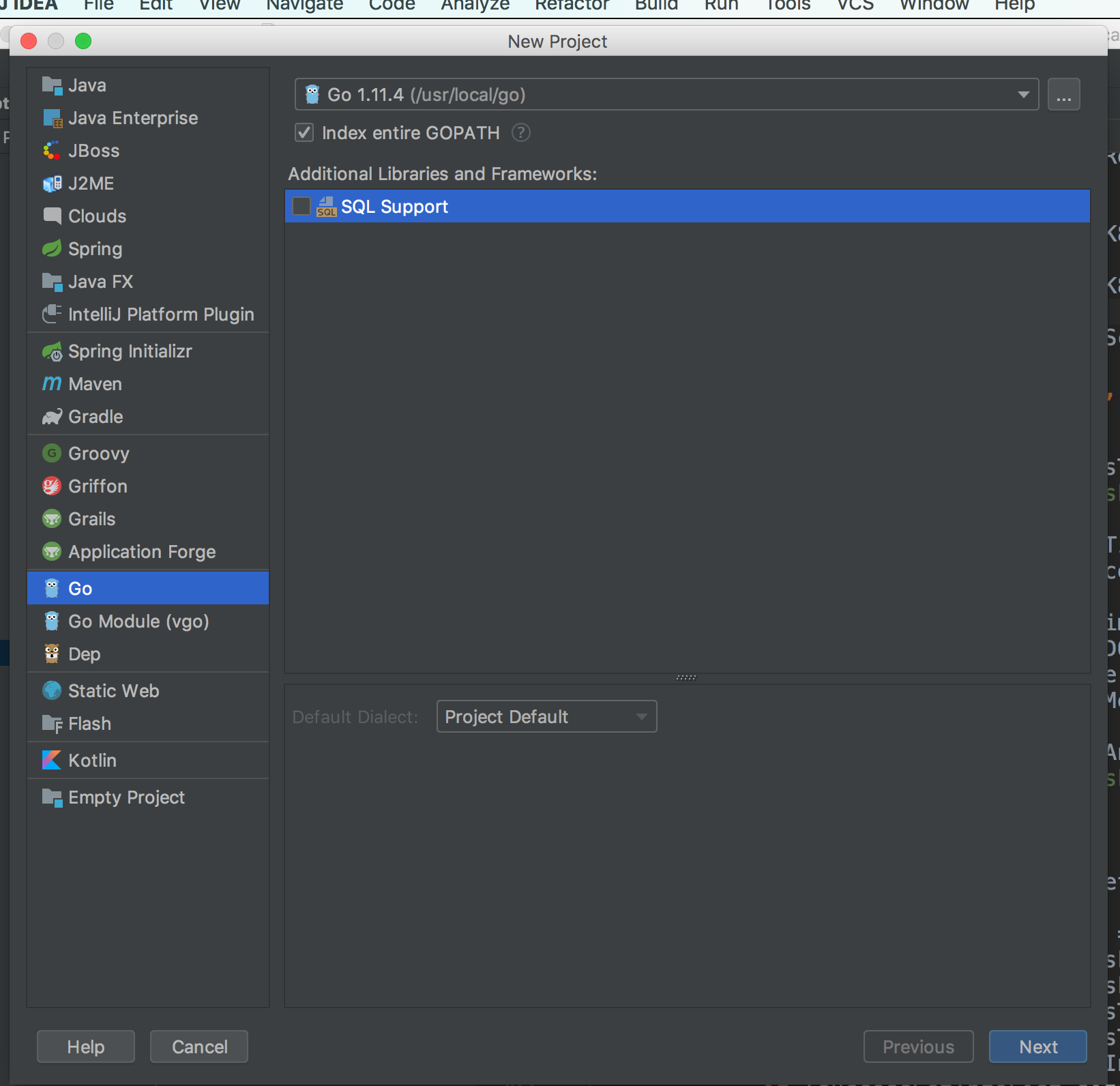Screen dimensions: 1120x1086
Task: Open help for Index entire GOPATH
Action: pyautogui.click(x=520, y=132)
